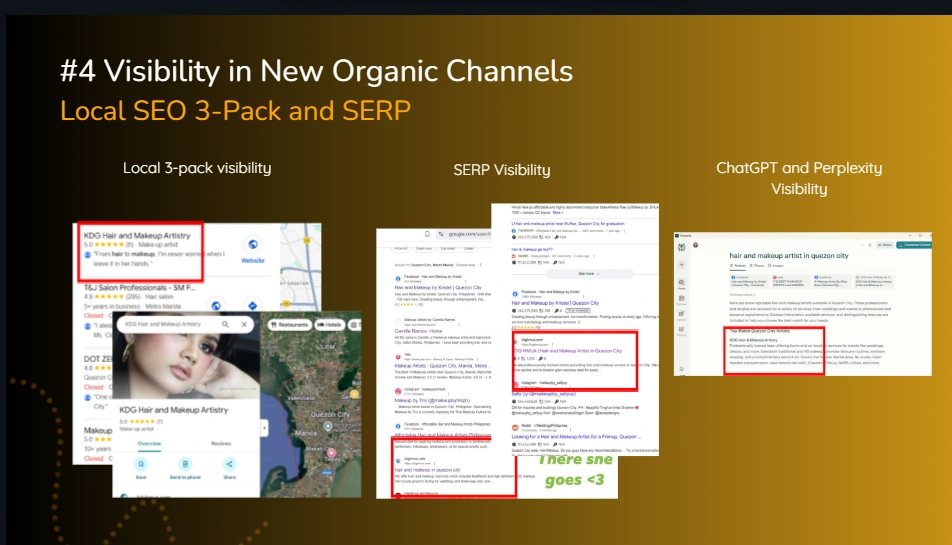Screen dimensions: 952x545
Task: Click second Facebook source card in Perplexity
Action: point(832,281)
